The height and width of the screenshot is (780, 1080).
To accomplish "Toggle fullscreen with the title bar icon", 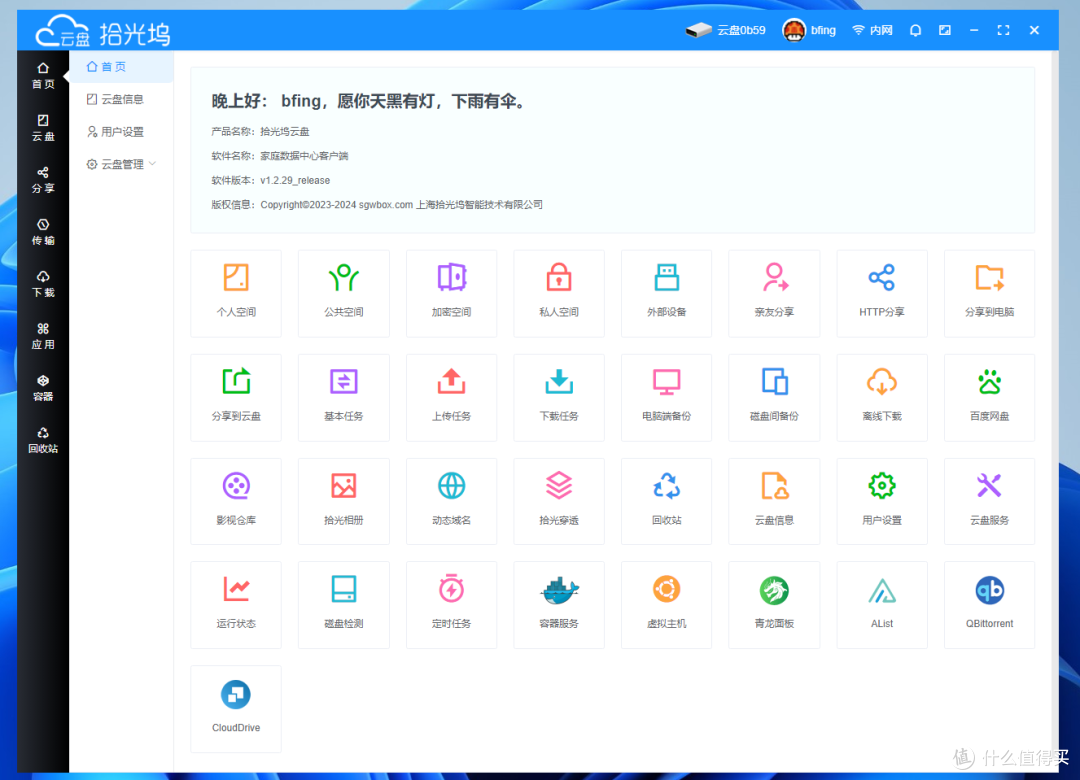I will pyautogui.click(x=1004, y=30).
